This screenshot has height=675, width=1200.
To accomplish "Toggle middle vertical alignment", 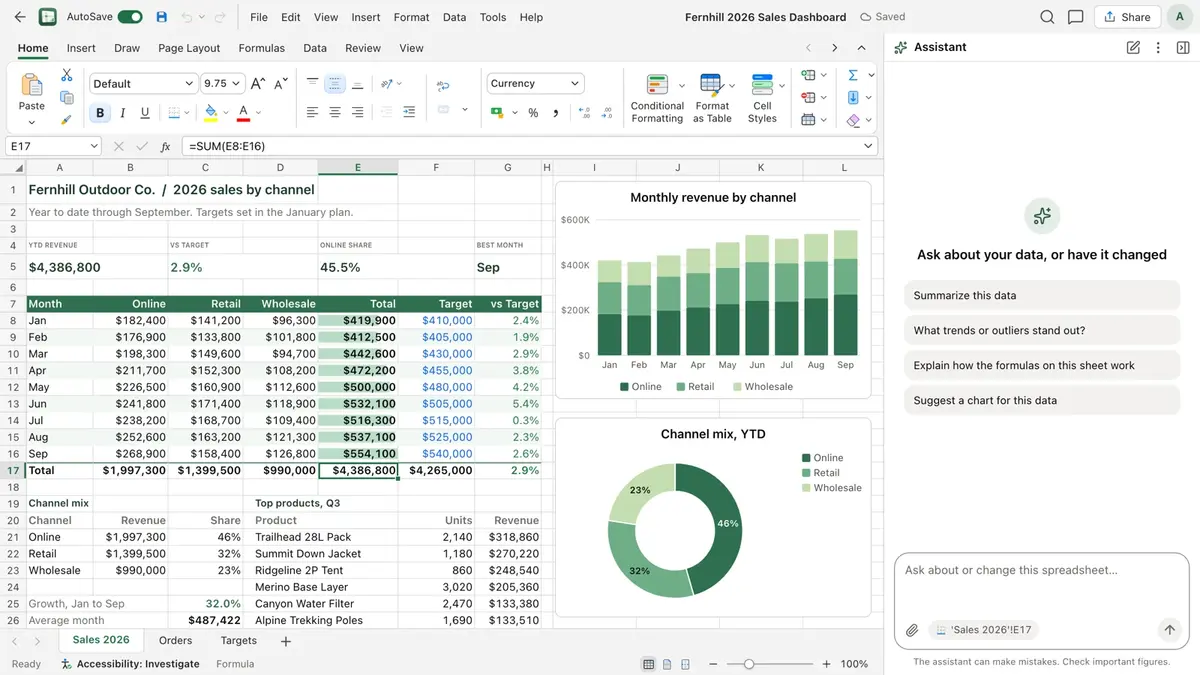I will tap(335, 84).
